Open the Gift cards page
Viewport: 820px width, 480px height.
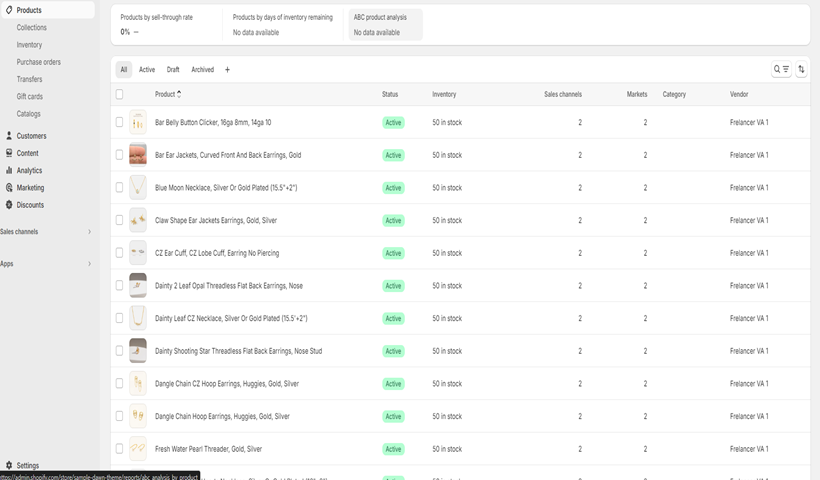(30, 97)
